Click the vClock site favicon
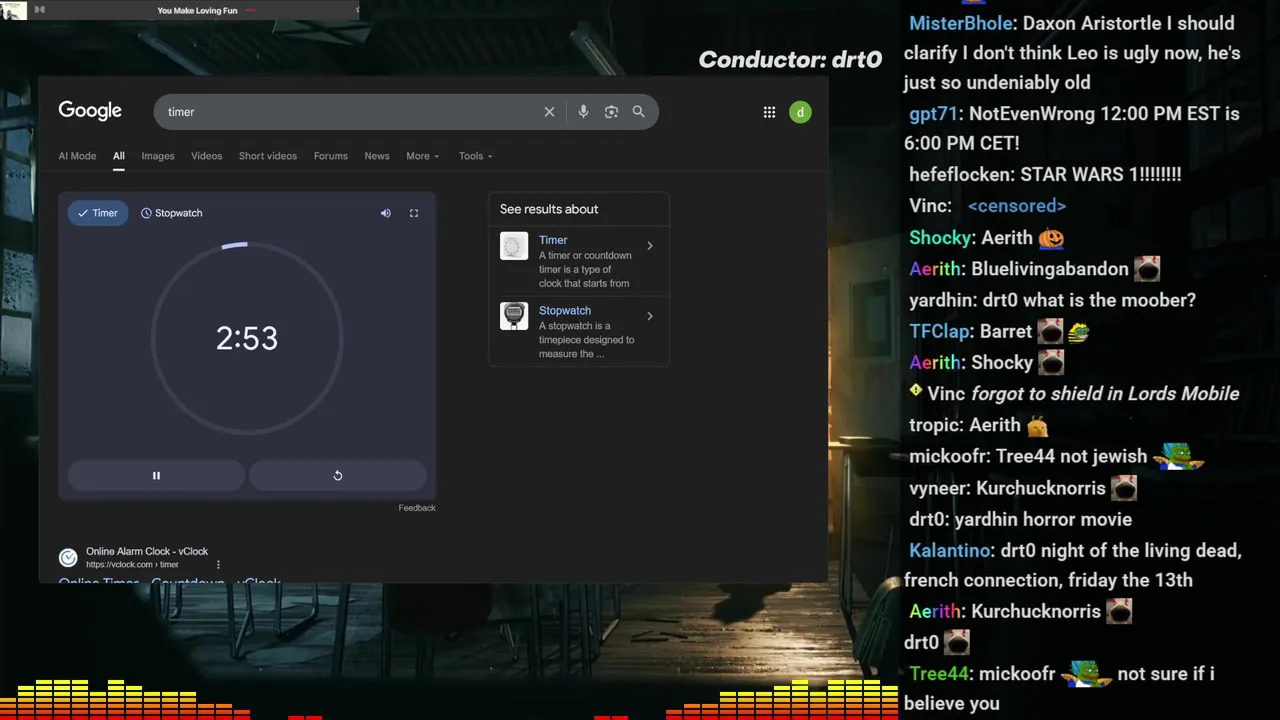Viewport: 1280px width, 720px height. coord(68,558)
